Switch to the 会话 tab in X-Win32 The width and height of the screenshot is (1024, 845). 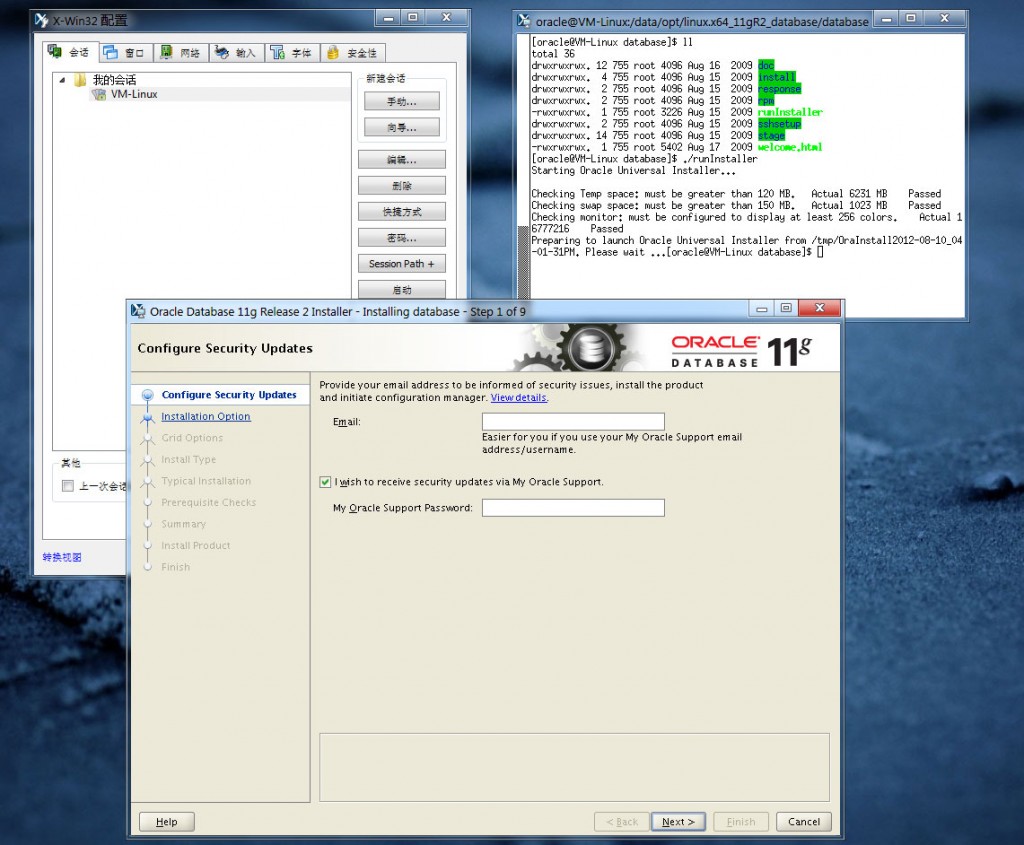(69, 52)
